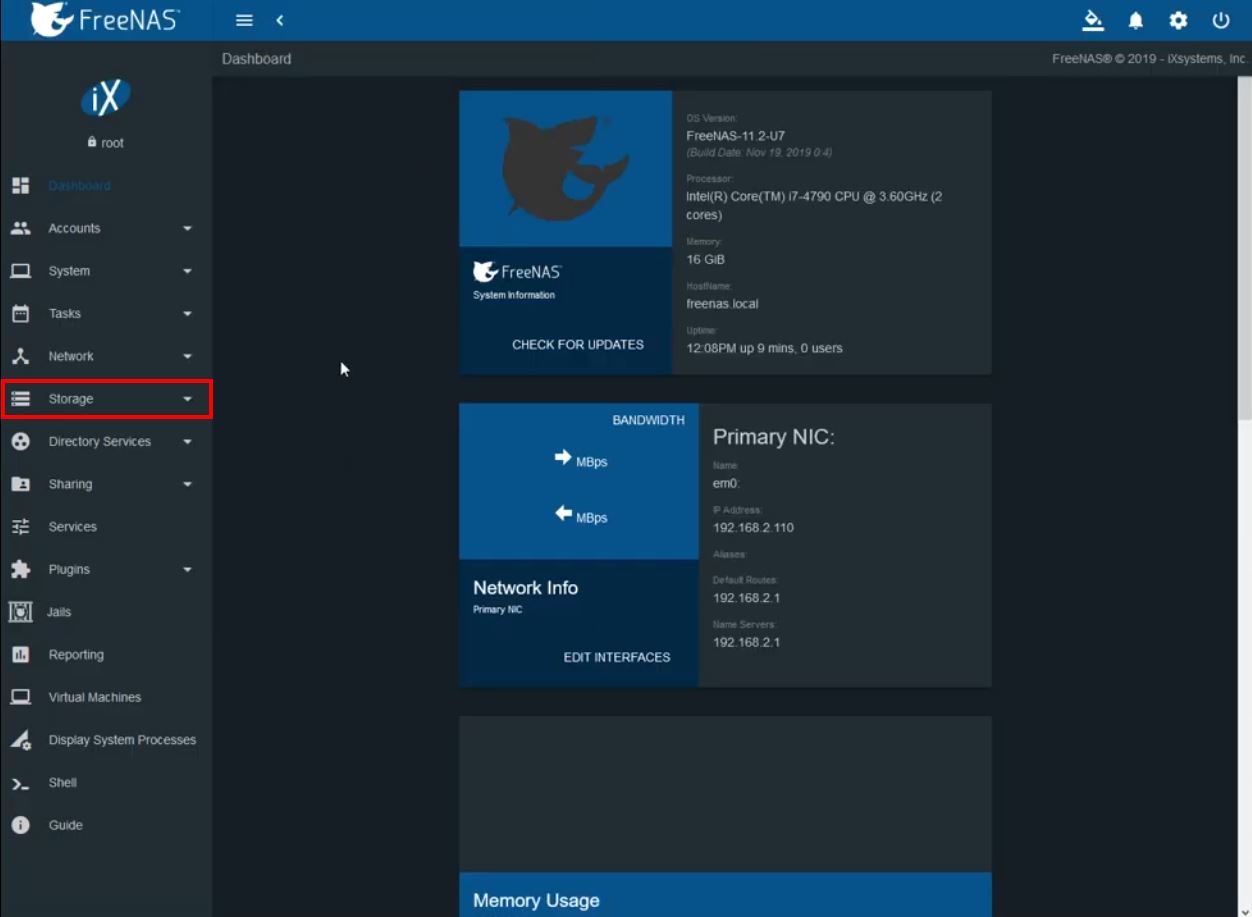Viewport: 1252px width, 917px height.
Task: Expand the Plugins menu arrow
Action: coord(187,570)
